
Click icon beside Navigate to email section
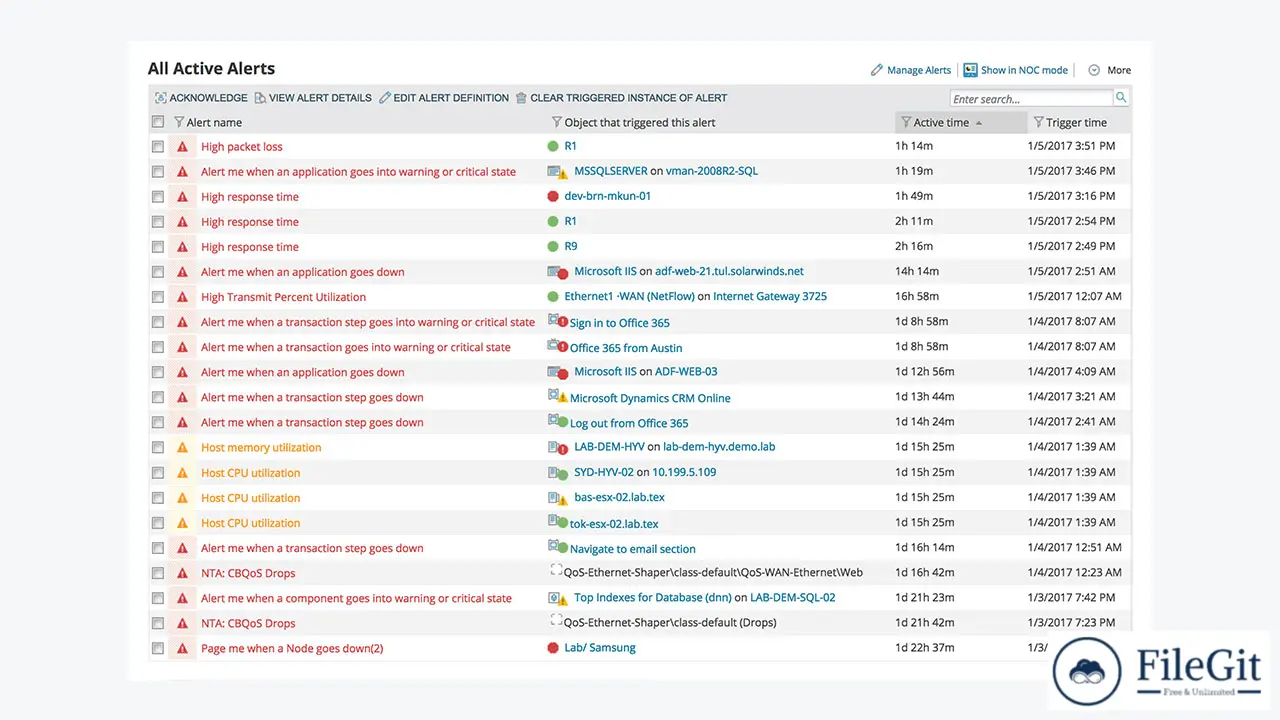[x=558, y=547]
